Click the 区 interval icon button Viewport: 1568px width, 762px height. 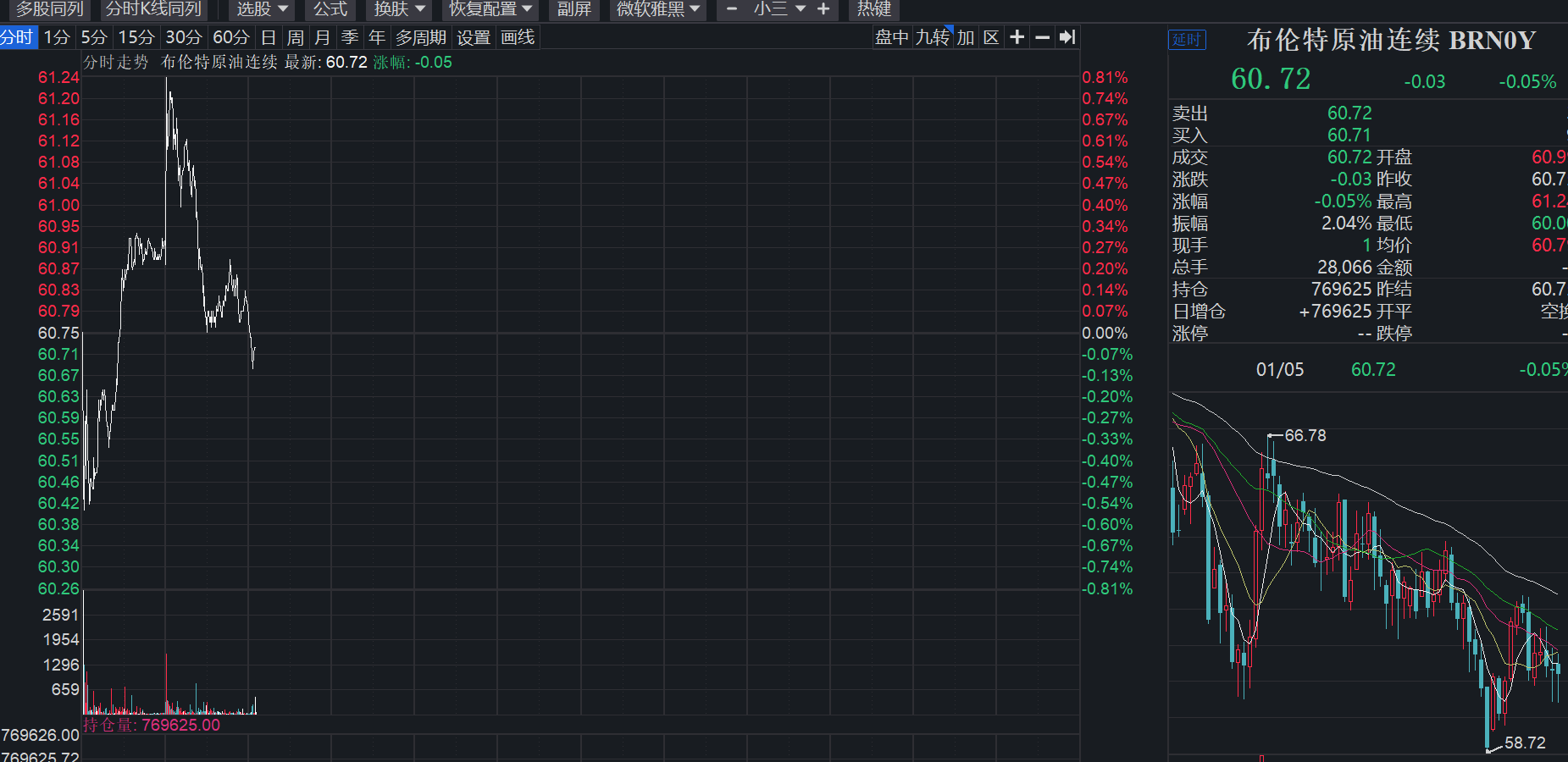(x=991, y=37)
